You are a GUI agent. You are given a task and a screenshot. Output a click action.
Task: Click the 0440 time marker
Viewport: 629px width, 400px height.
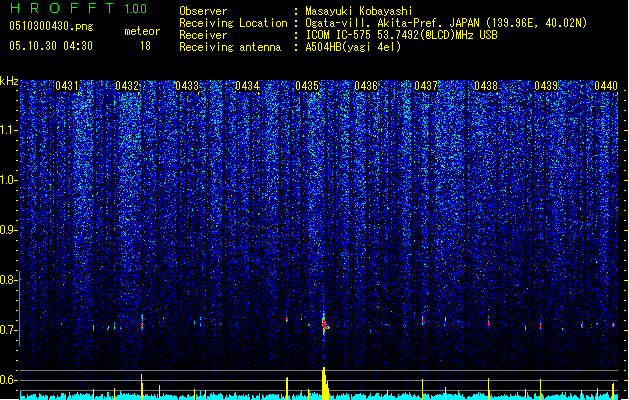point(606,86)
